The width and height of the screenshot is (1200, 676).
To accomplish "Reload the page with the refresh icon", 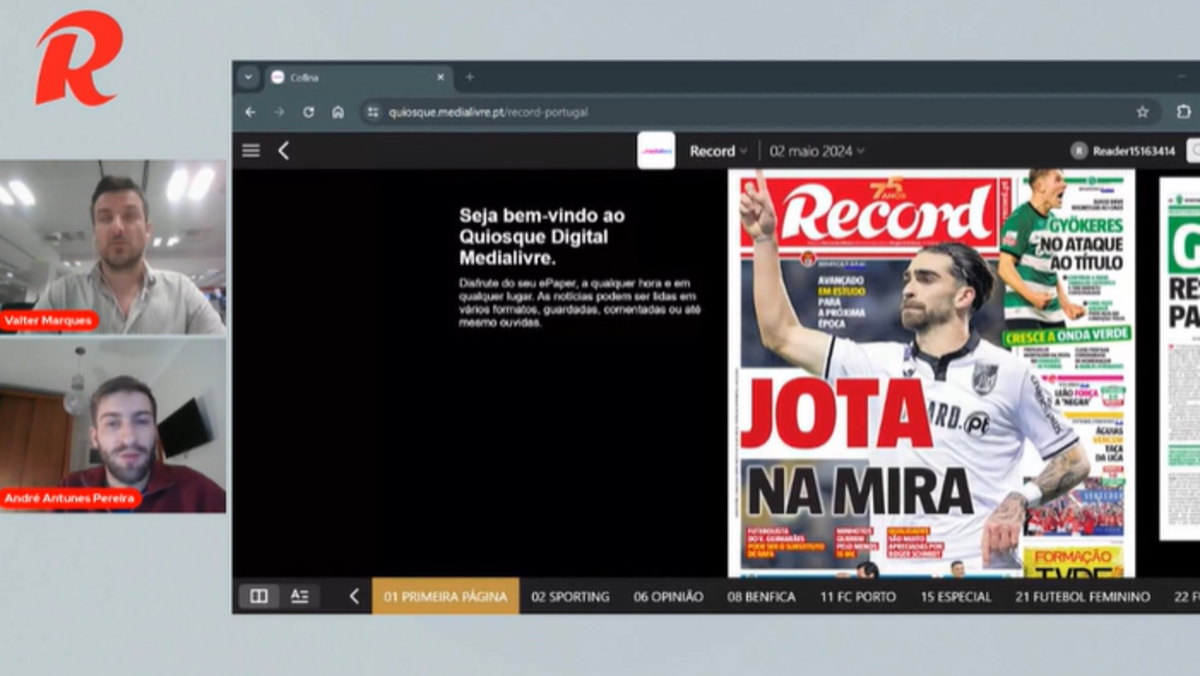I will pyautogui.click(x=308, y=112).
